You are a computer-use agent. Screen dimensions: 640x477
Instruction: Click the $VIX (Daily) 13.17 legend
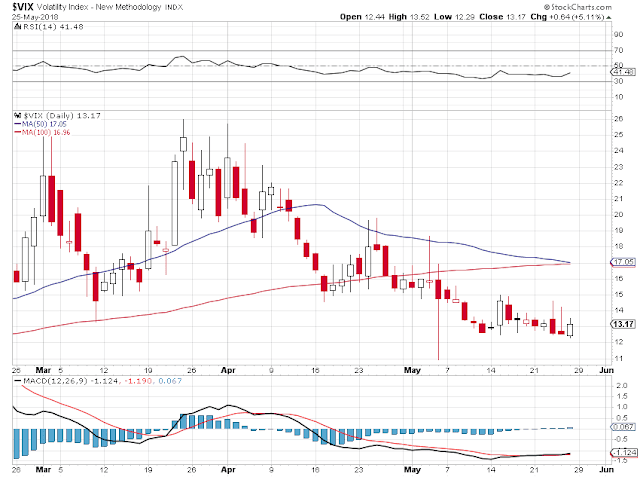(58, 116)
